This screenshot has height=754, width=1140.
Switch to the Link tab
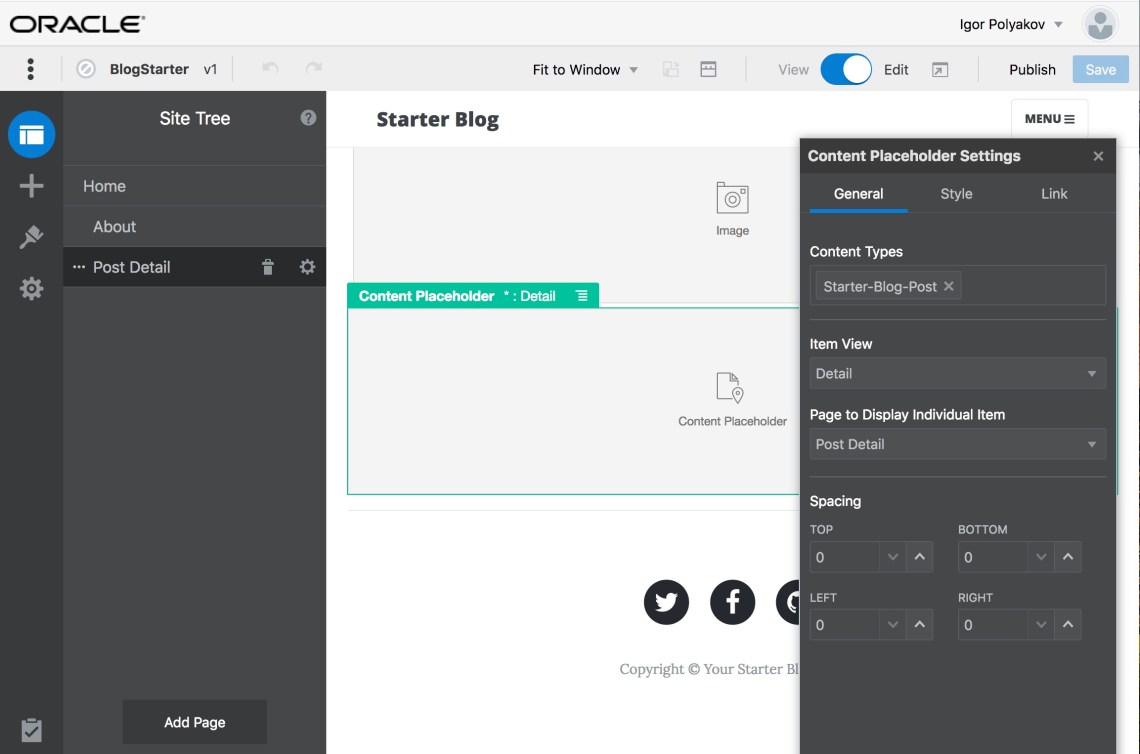click(x=1054, y=194)
